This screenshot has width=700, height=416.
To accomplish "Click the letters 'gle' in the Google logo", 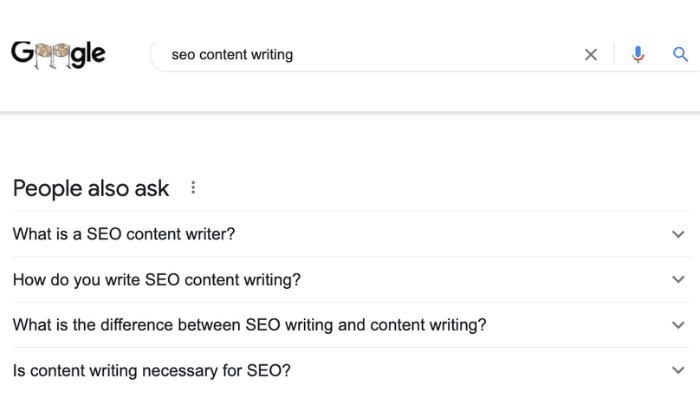I will click(89, 54).
